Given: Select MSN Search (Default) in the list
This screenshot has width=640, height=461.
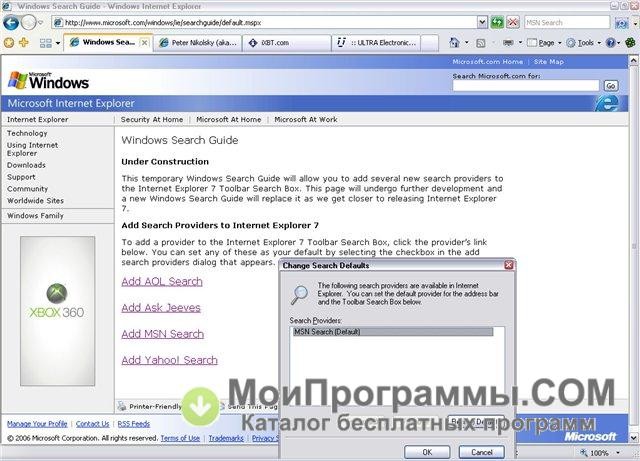Looking at the screenshot, I should click(x=393, y=332).
